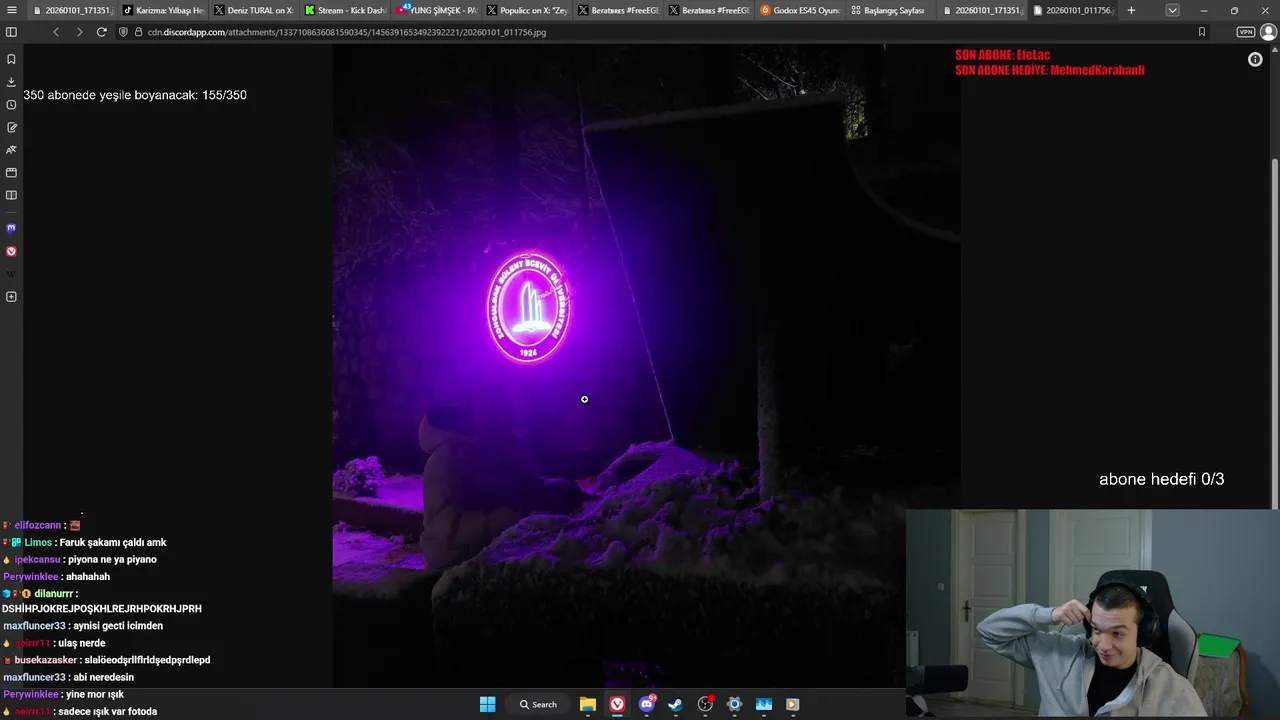Switch to Stream - Kick Dashboard tab

tap(343, 10)
